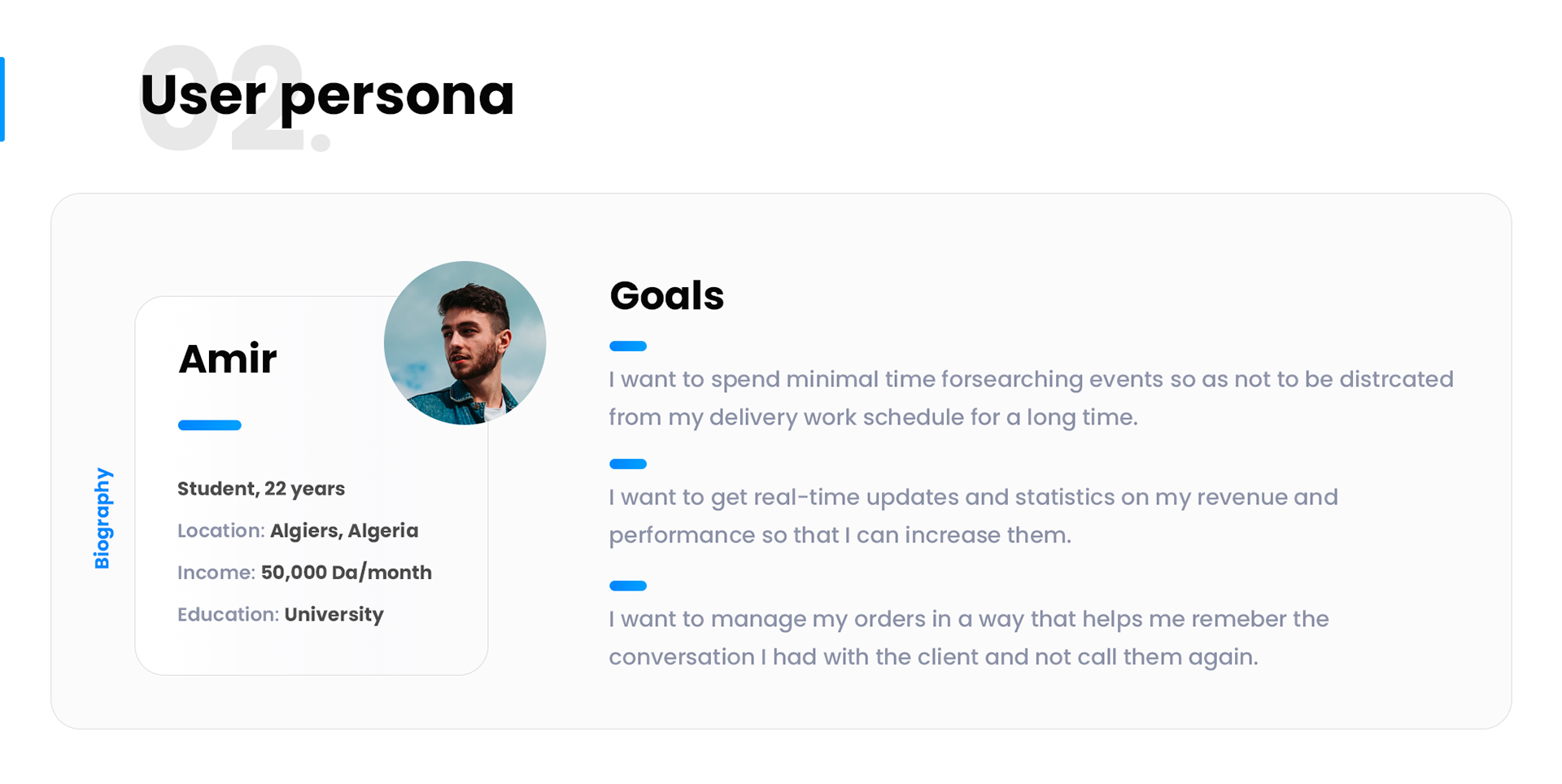
Task: Click the "Algiers, Algeria" location value
Action: (344, 531)
